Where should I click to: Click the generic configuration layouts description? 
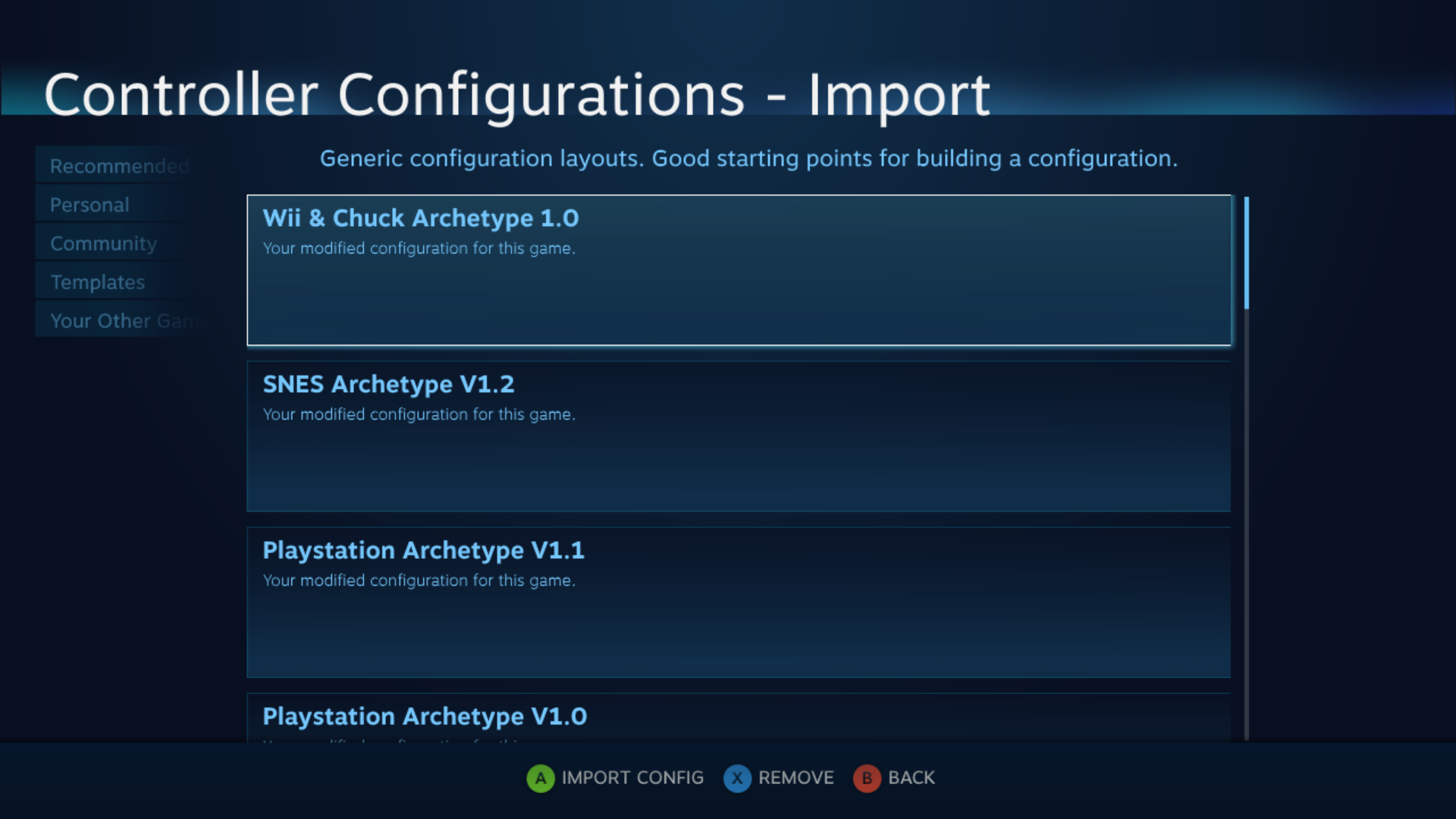pos(748,158)
